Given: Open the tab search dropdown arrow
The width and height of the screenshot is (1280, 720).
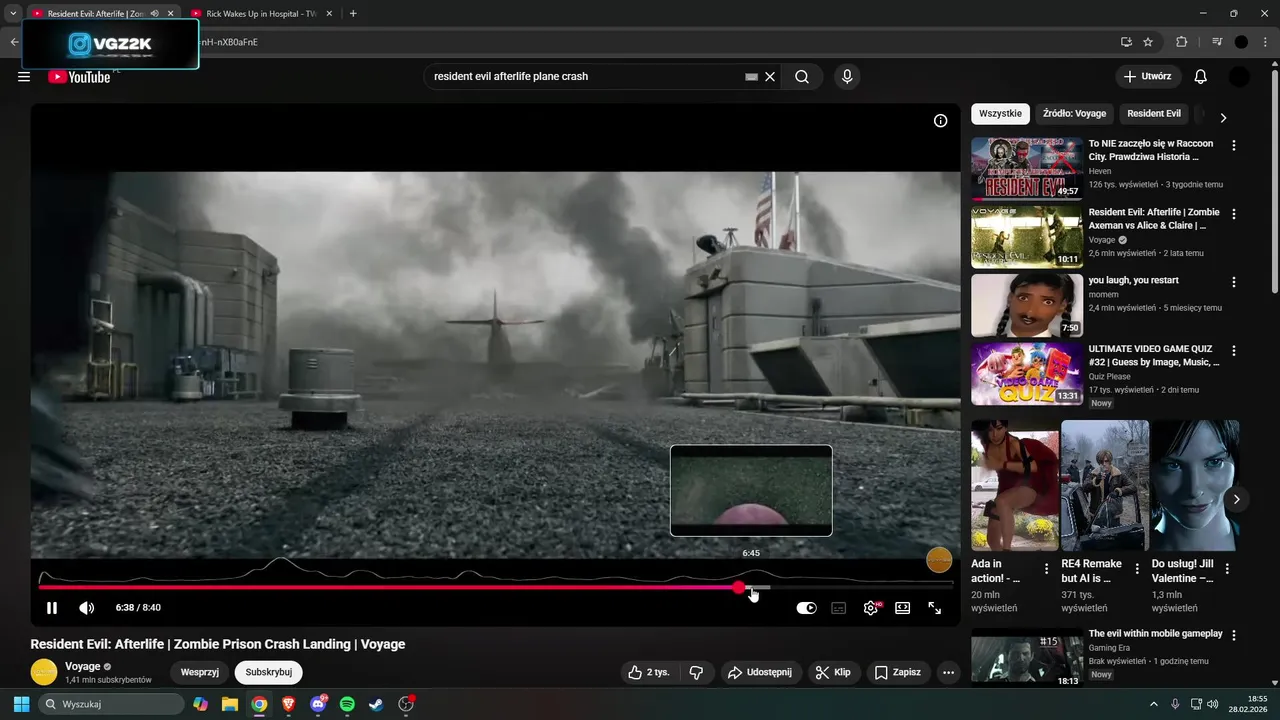Looking at the screenshot, I should point(13,14).
